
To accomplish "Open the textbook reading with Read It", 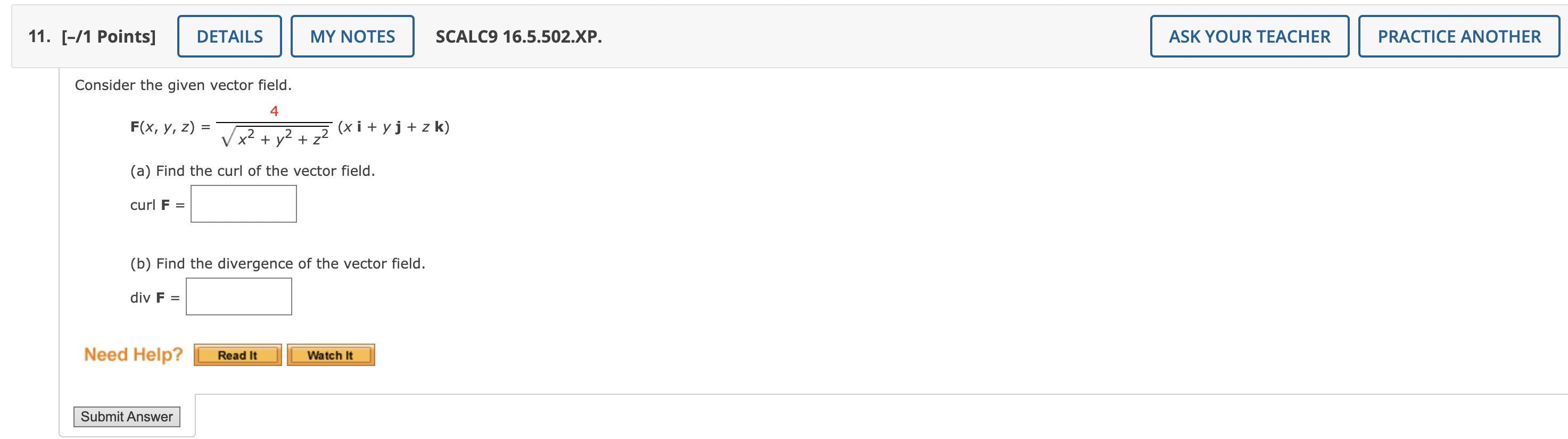I will click(237, 355).
